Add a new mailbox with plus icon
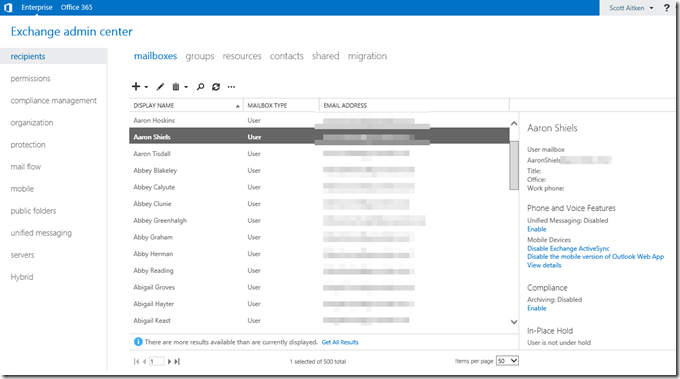This screenshot has height=379, width=680. 136,87
